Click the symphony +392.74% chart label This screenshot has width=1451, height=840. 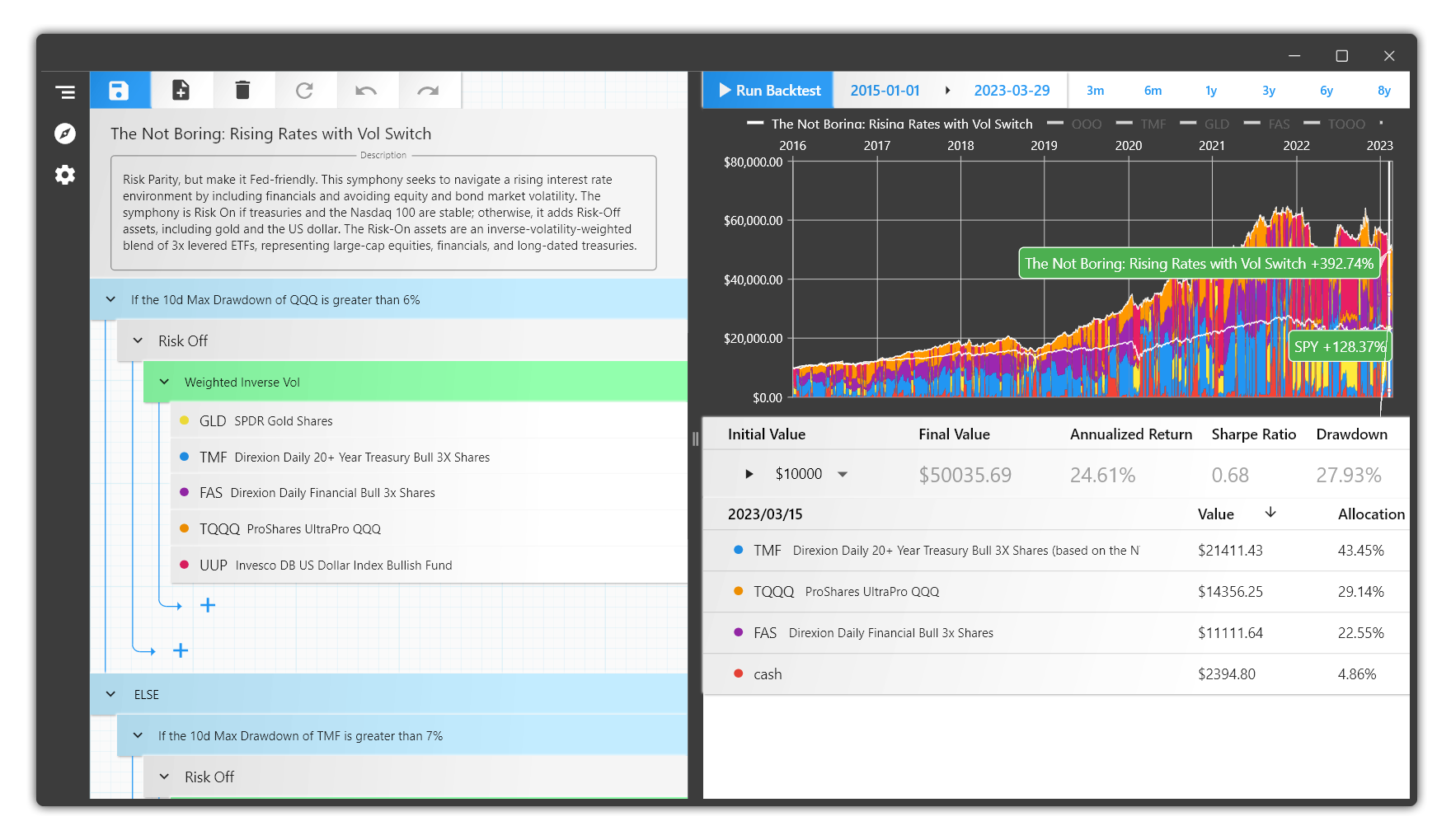pyautogui.click(x=1200, y=263)
